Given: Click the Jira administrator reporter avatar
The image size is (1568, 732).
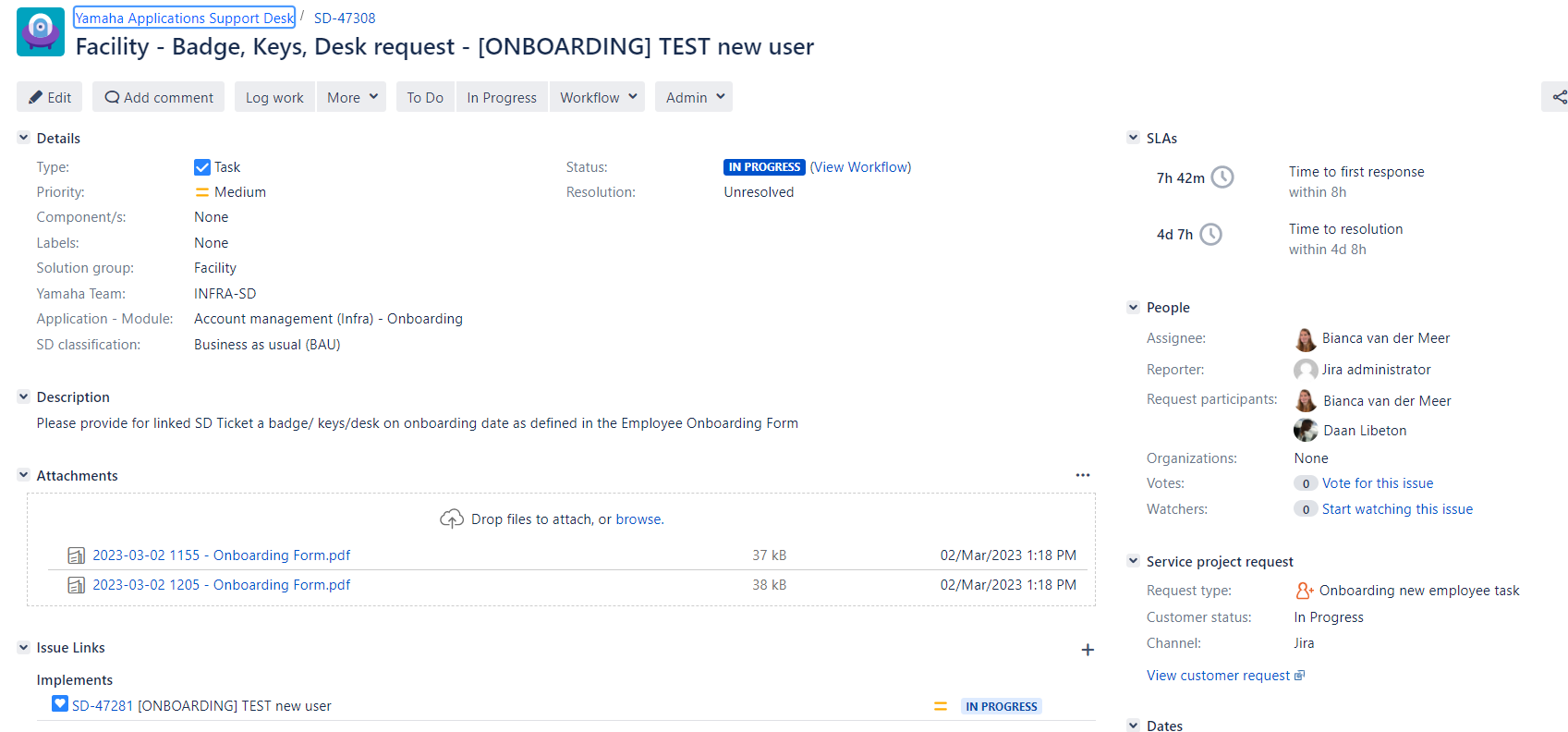Looking at the screenshot, I should (1306, 370).
